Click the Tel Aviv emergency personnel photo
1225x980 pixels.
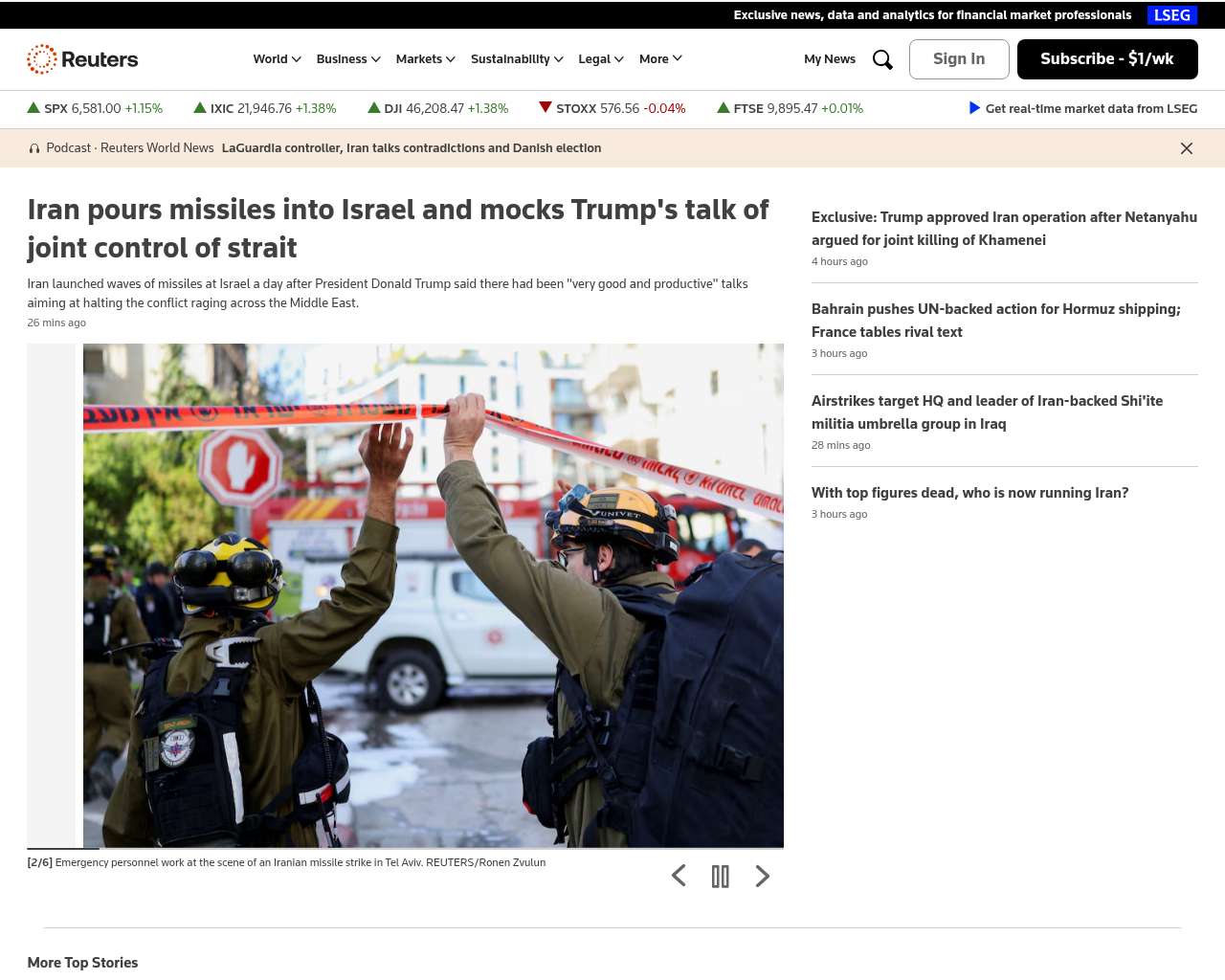tap(433, 595)
